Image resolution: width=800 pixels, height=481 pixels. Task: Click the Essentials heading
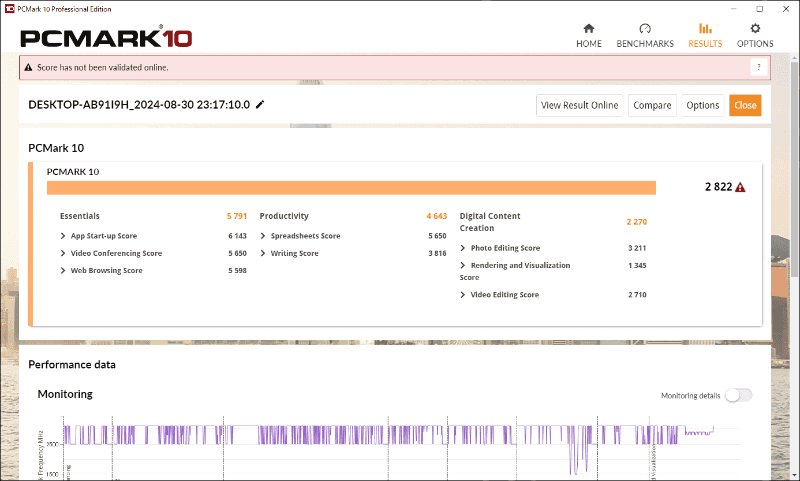pyautogui.click(x=80, y=216)
